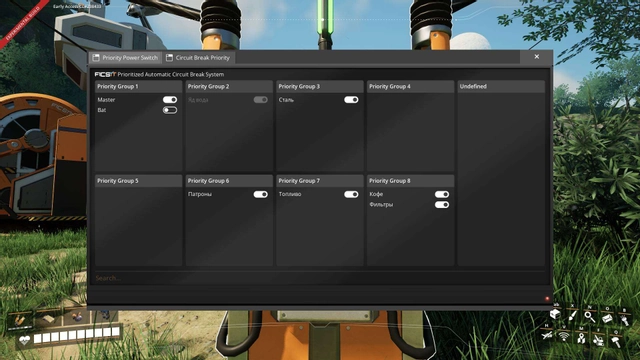Select the paintbrush customizer icon
This screenshot has height=360, width=640.
click(x=572, y=316)
